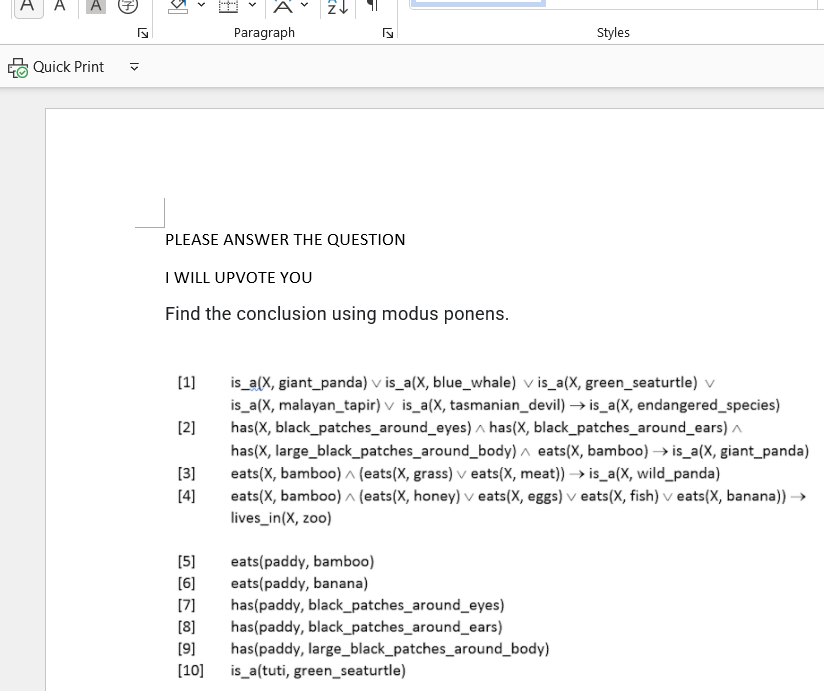The width and height of the screenshot is (824, 691).
Task: Select the Shrink Font icon
Action: point(59,7)
